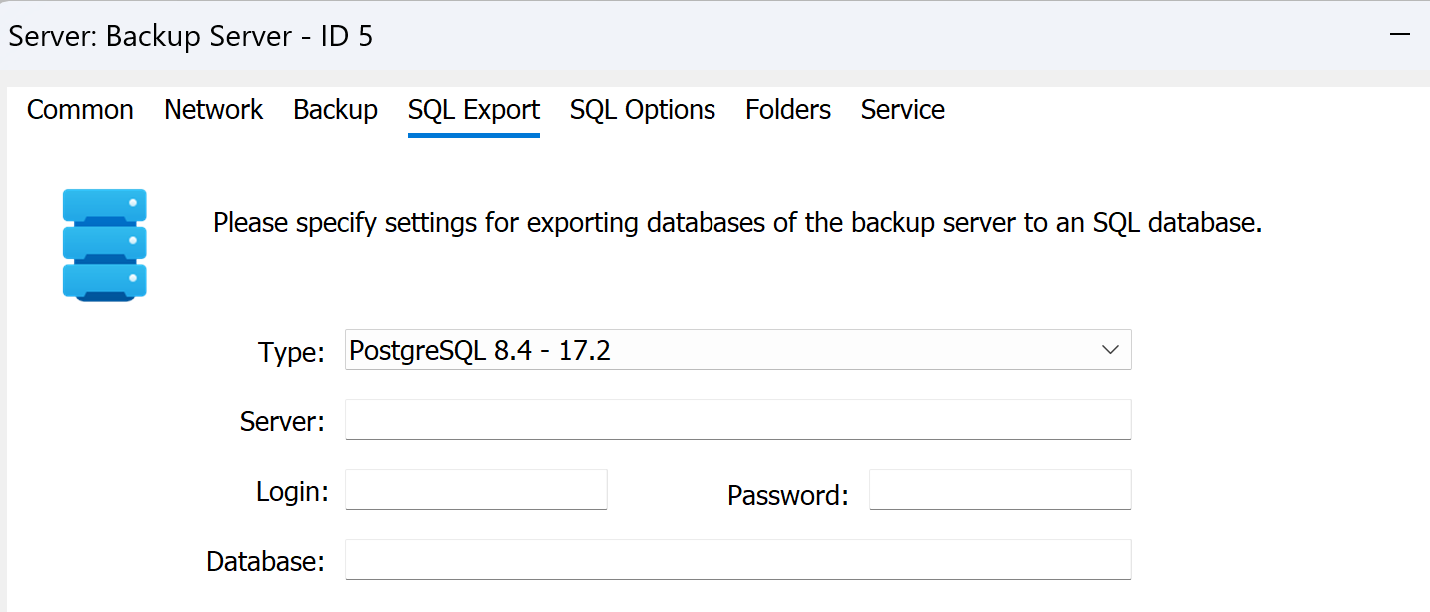Viewport: 1430px width, 612px height.
Task: Expand the Type dropdown arrow
Action: (1109, 350)
